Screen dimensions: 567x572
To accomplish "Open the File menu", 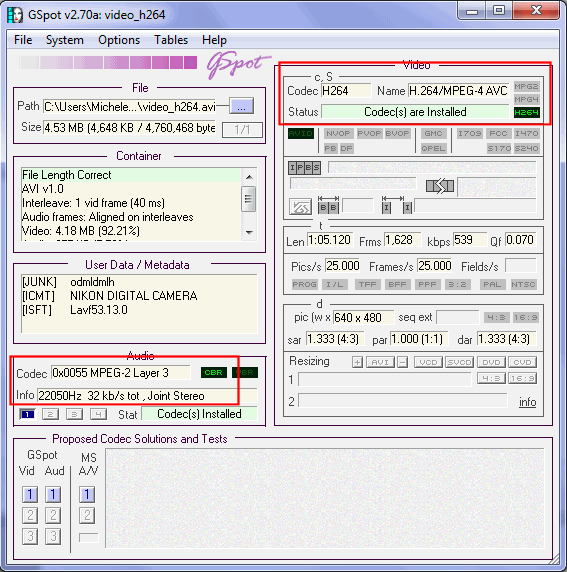I will click(x=23, y=40).
